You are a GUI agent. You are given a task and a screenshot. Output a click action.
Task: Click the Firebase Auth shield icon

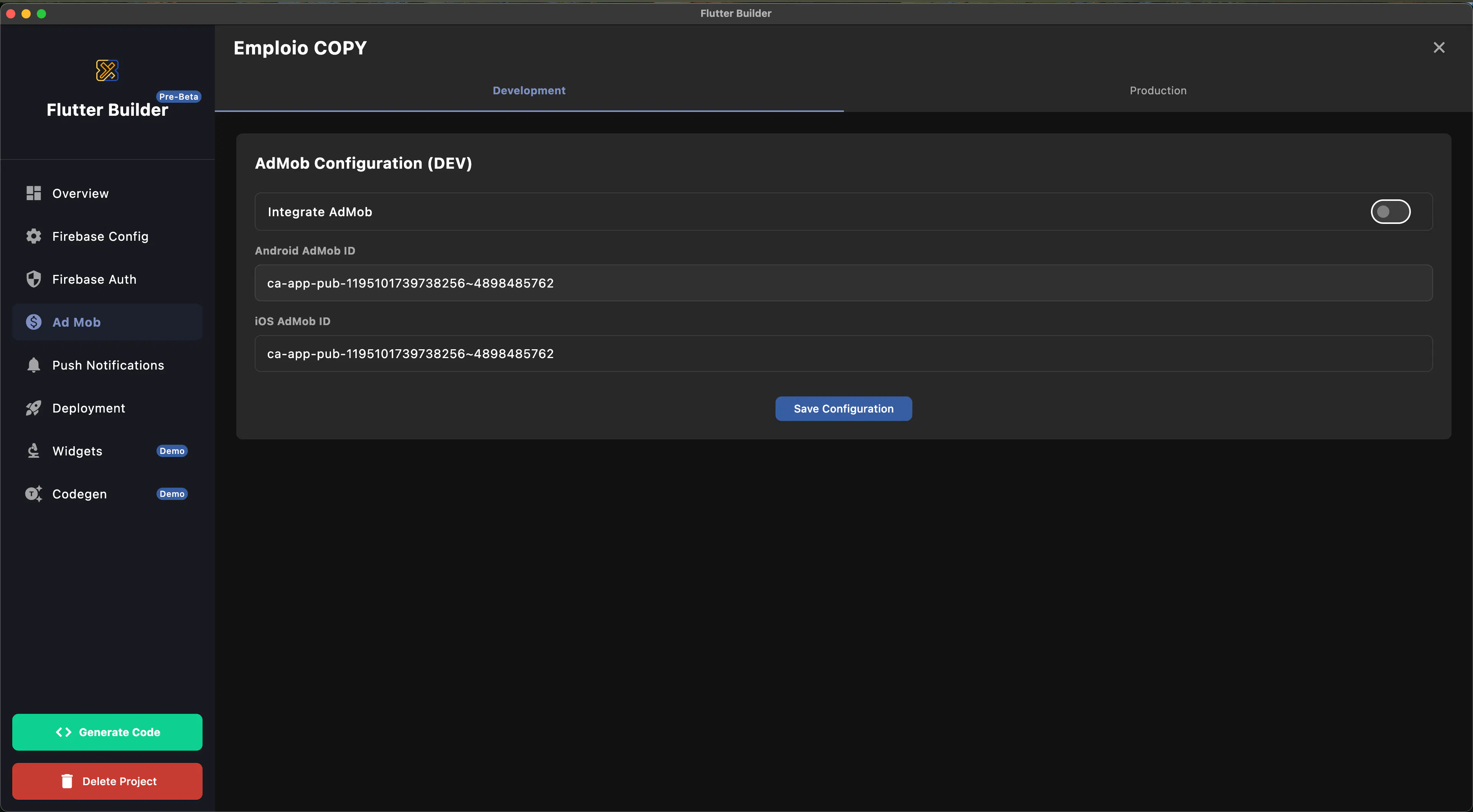click(34, 279)
